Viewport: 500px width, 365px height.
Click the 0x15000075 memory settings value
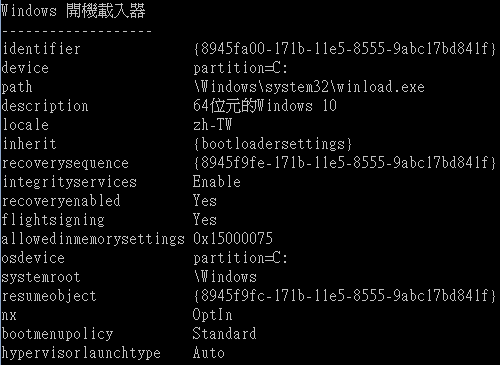coord(233,239)
